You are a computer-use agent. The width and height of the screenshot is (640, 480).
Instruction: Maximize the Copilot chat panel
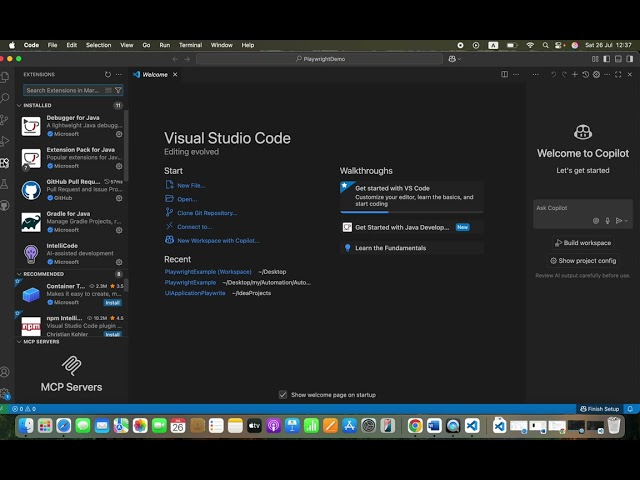pos(618,74)
